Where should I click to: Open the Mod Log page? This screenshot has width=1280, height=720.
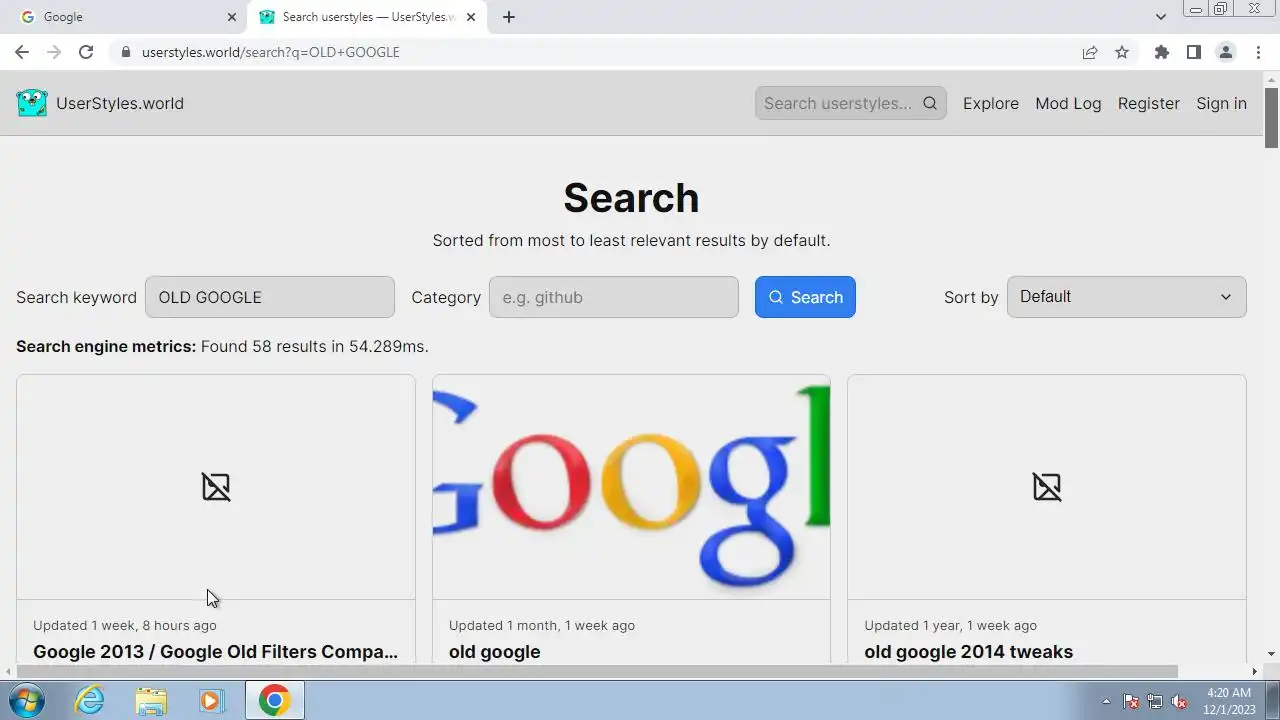coord(1068,103)
